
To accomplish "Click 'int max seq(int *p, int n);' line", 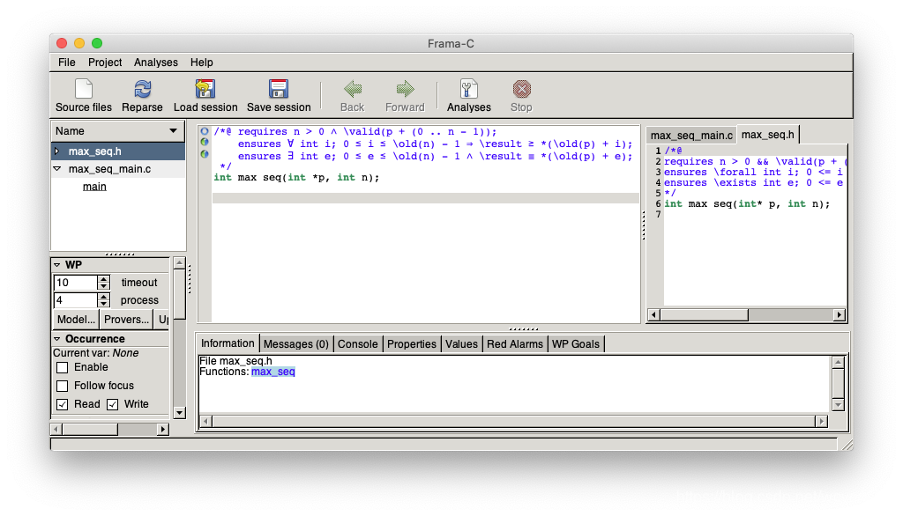I will (296, 178).
